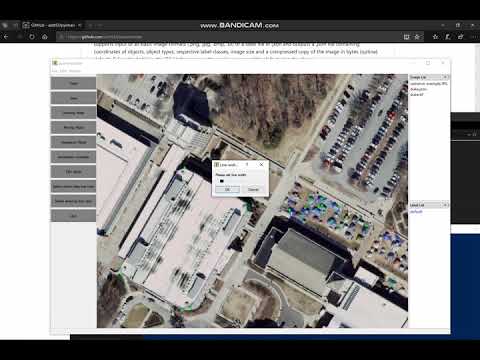Click OK in the Line width dialog
480x360 pixels.
pos(227,189)
